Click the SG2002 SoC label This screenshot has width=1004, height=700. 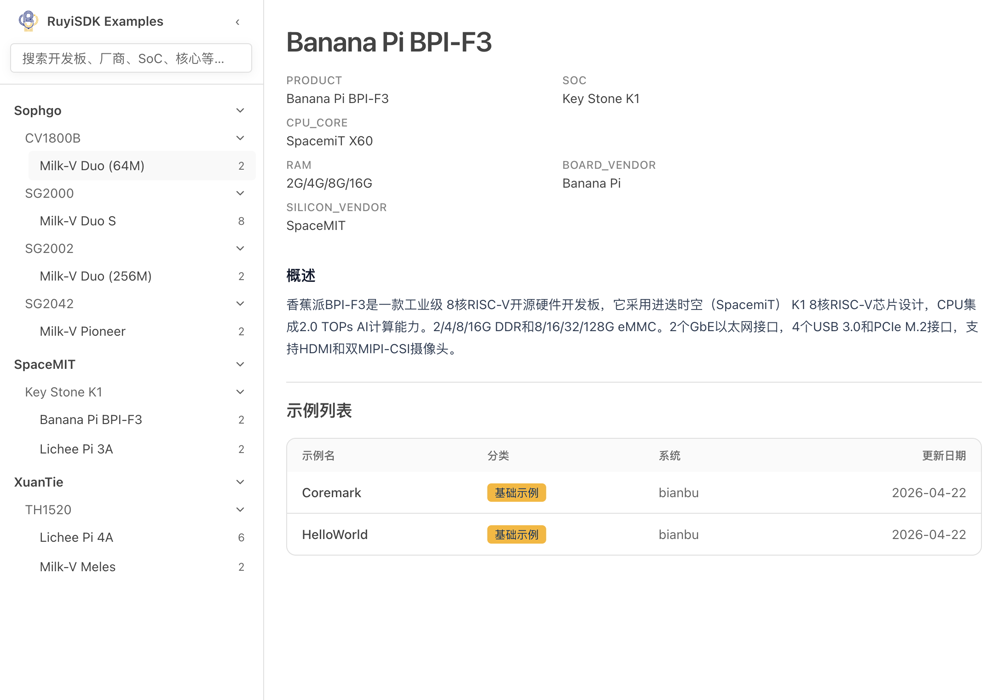(x=49, y=248)
